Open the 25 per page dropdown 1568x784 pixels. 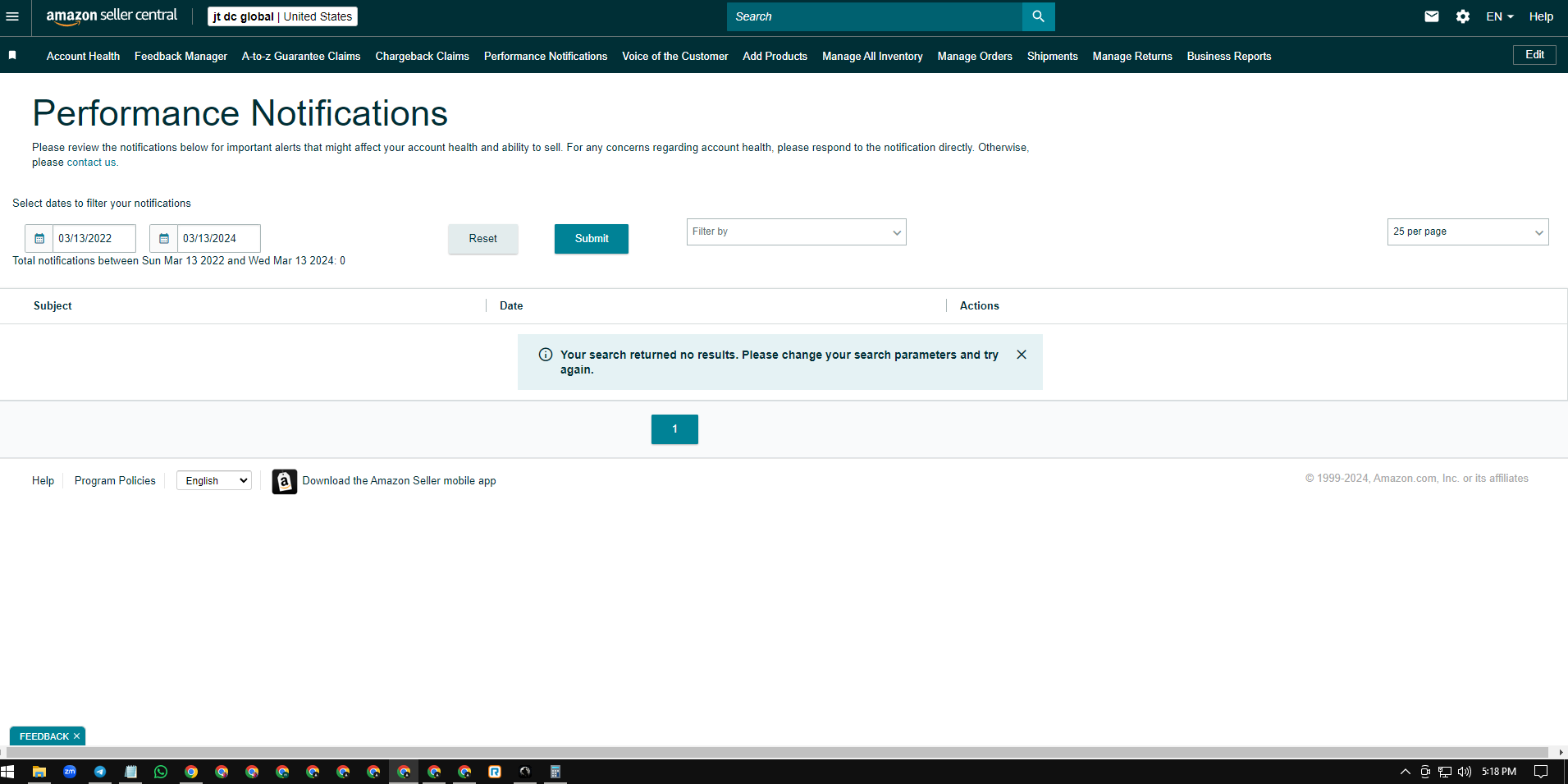(x=1467, y=232)
